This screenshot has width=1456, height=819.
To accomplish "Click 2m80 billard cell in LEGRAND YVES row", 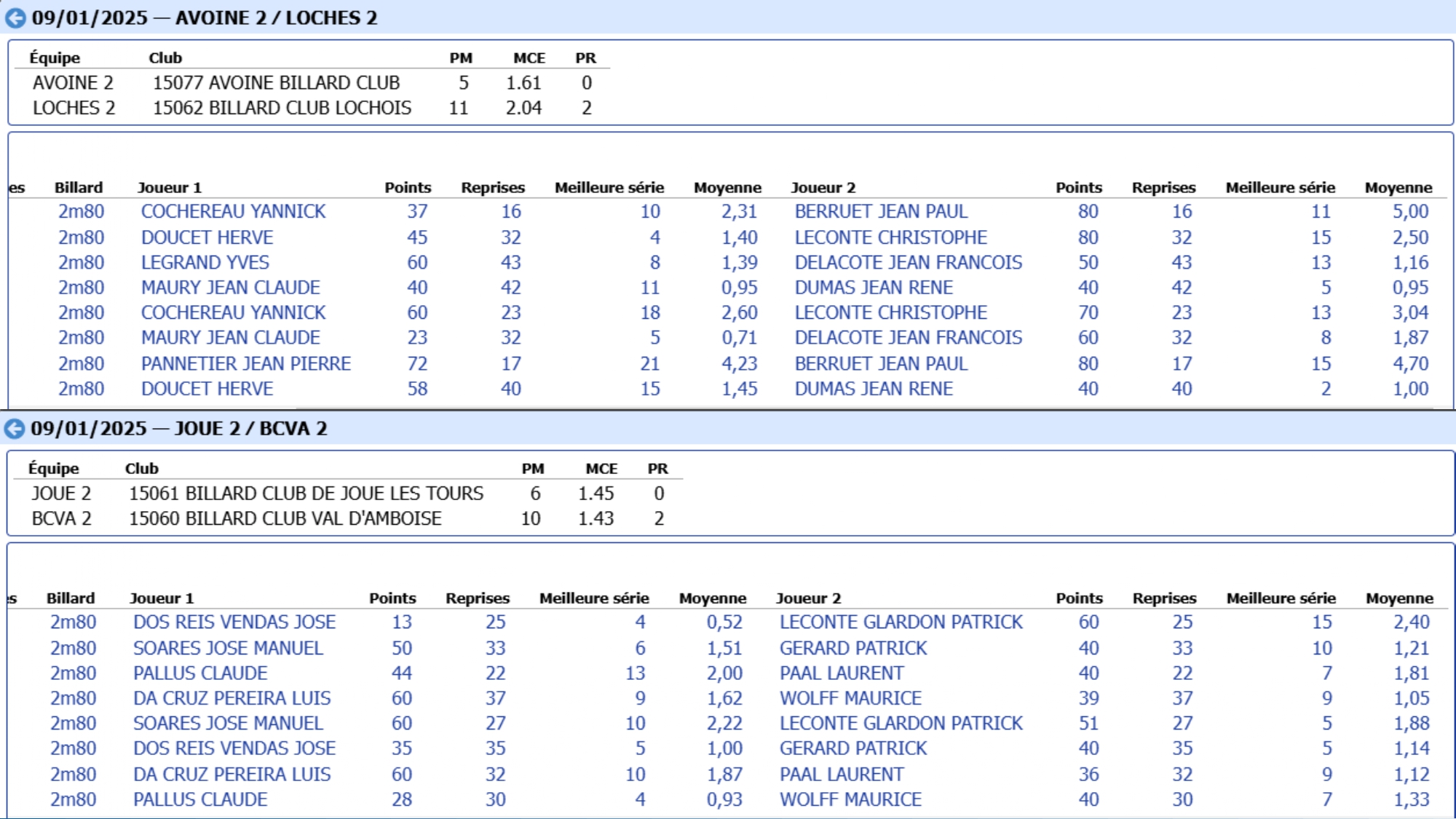I will tap(81, 262).
